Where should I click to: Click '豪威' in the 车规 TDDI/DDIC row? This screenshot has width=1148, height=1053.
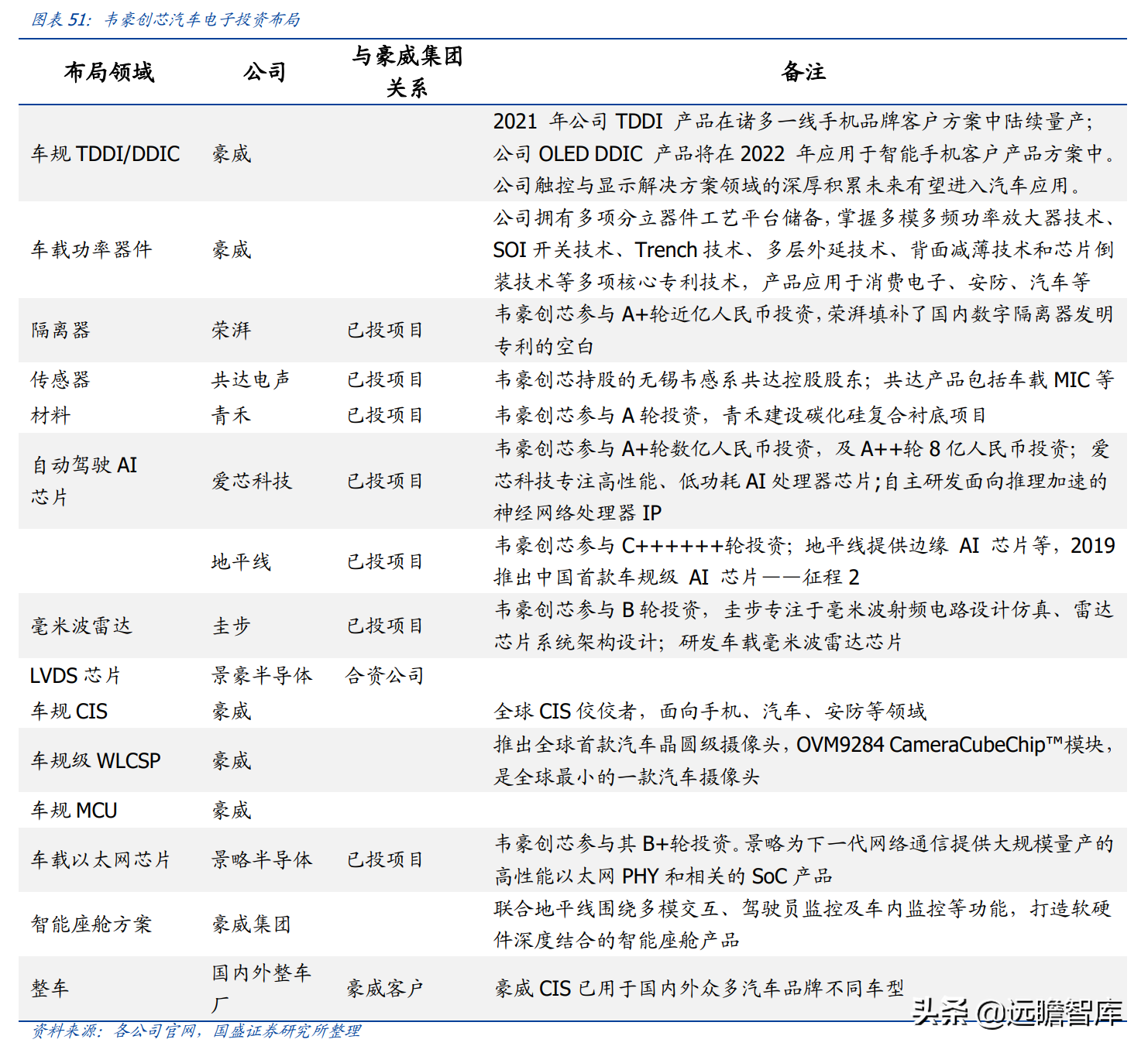[232, 153]
